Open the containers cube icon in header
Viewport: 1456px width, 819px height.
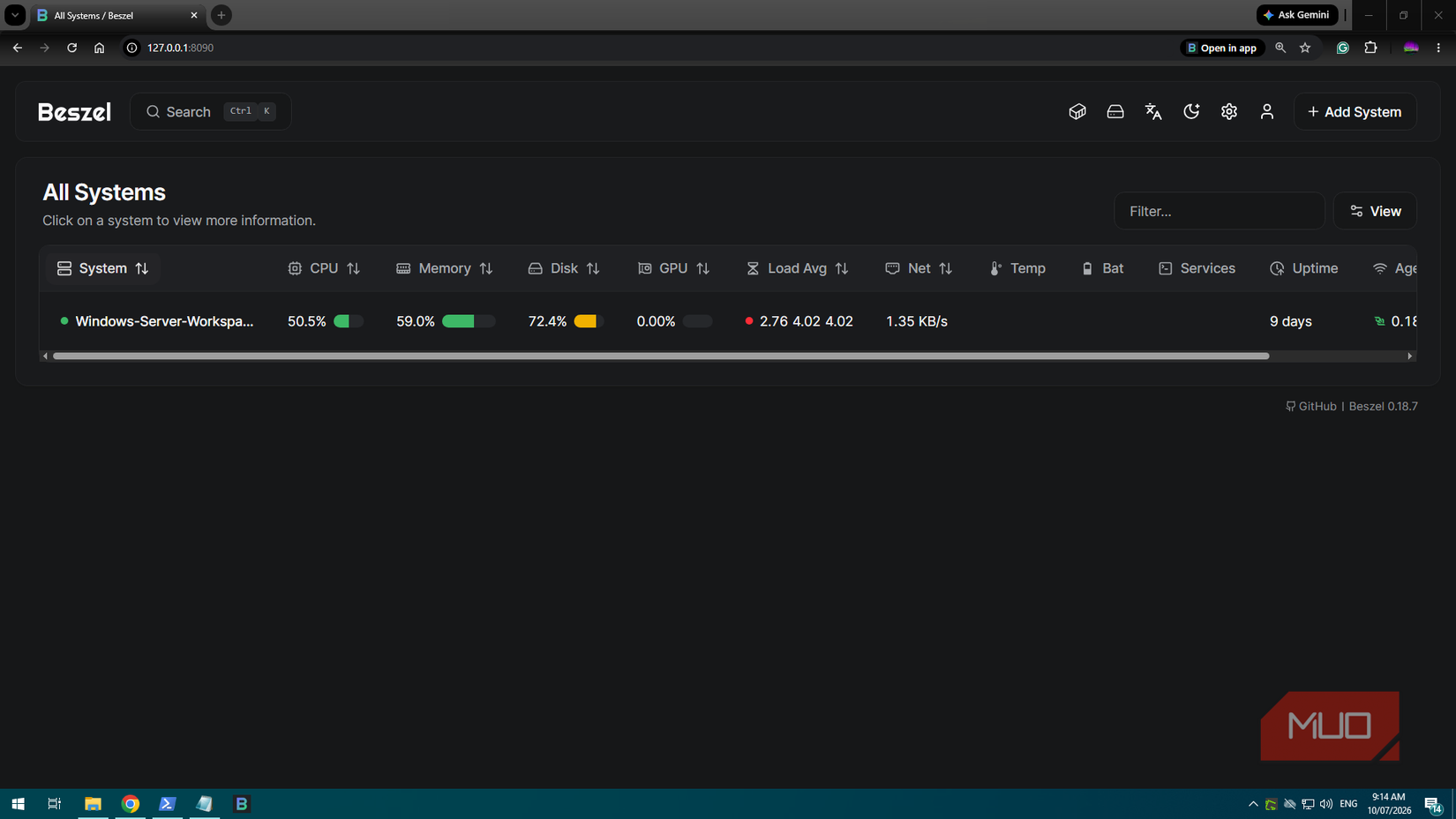point(1077,111)
